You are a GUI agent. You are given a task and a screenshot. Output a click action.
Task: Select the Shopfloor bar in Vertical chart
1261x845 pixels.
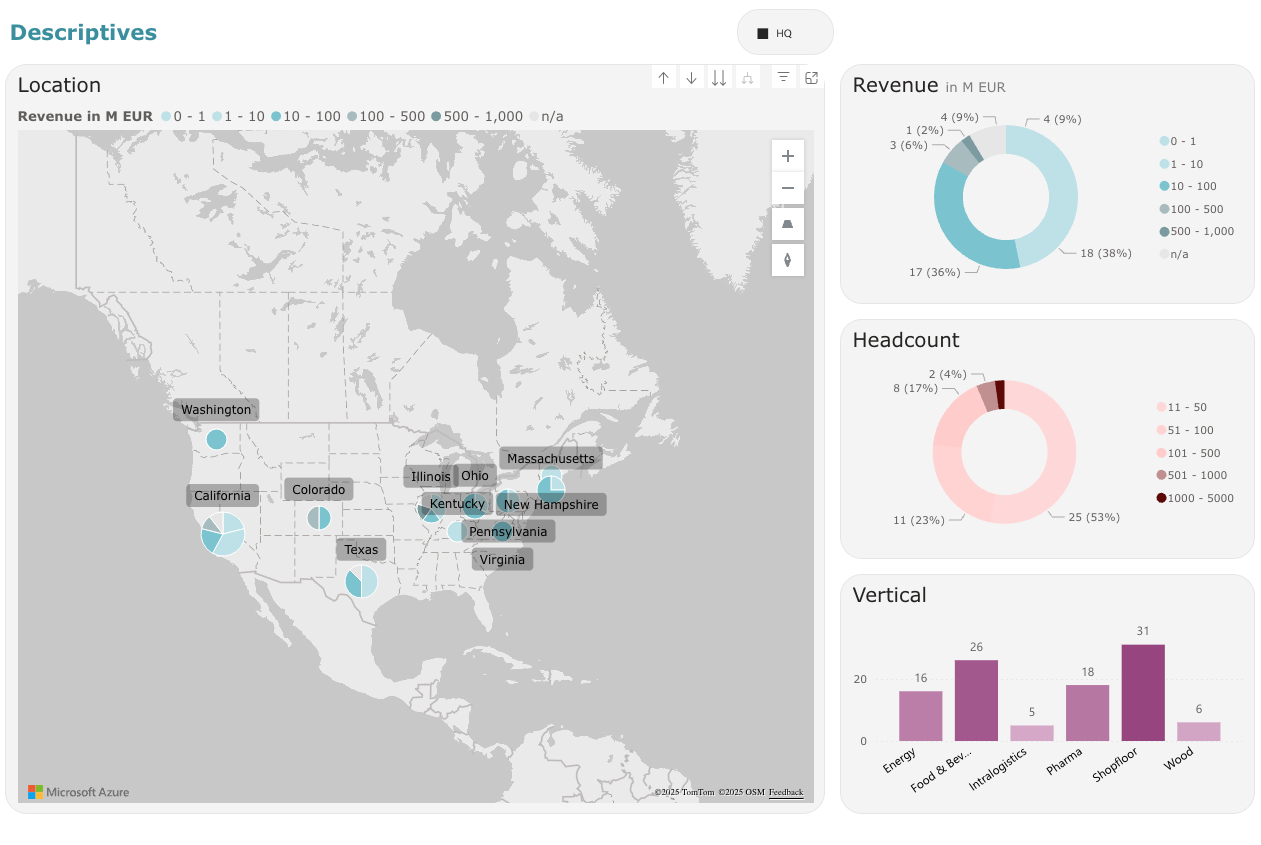(1143, 693)
